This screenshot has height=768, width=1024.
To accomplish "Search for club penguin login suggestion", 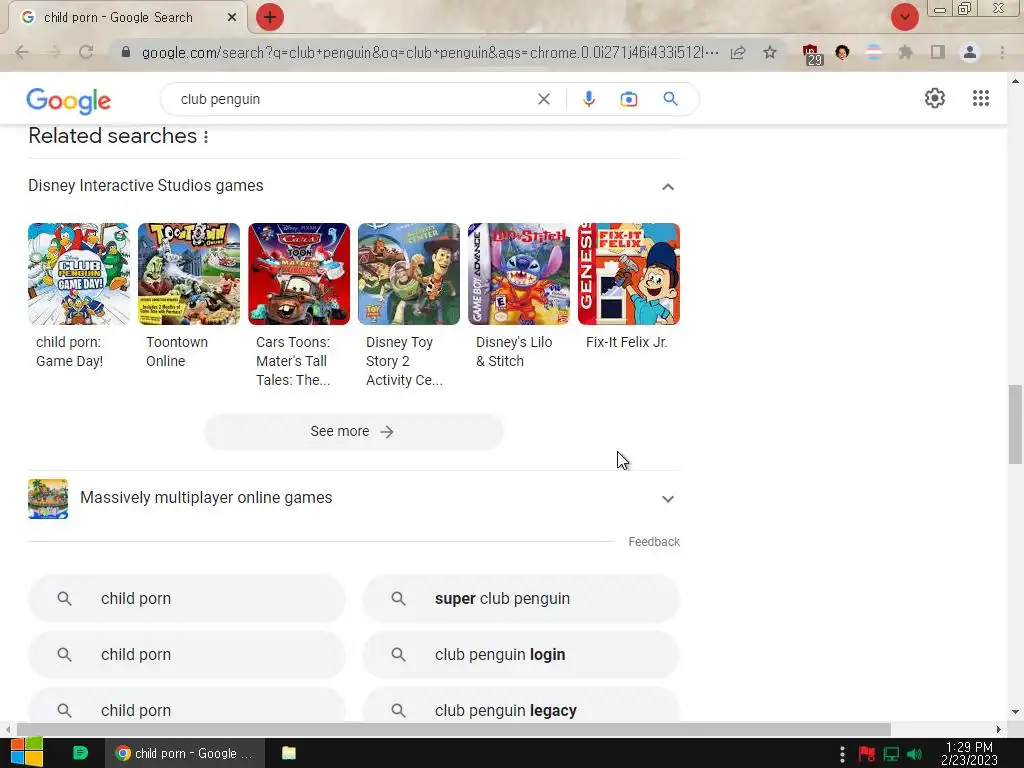I will pyautogui.click(x=520, y=654).
